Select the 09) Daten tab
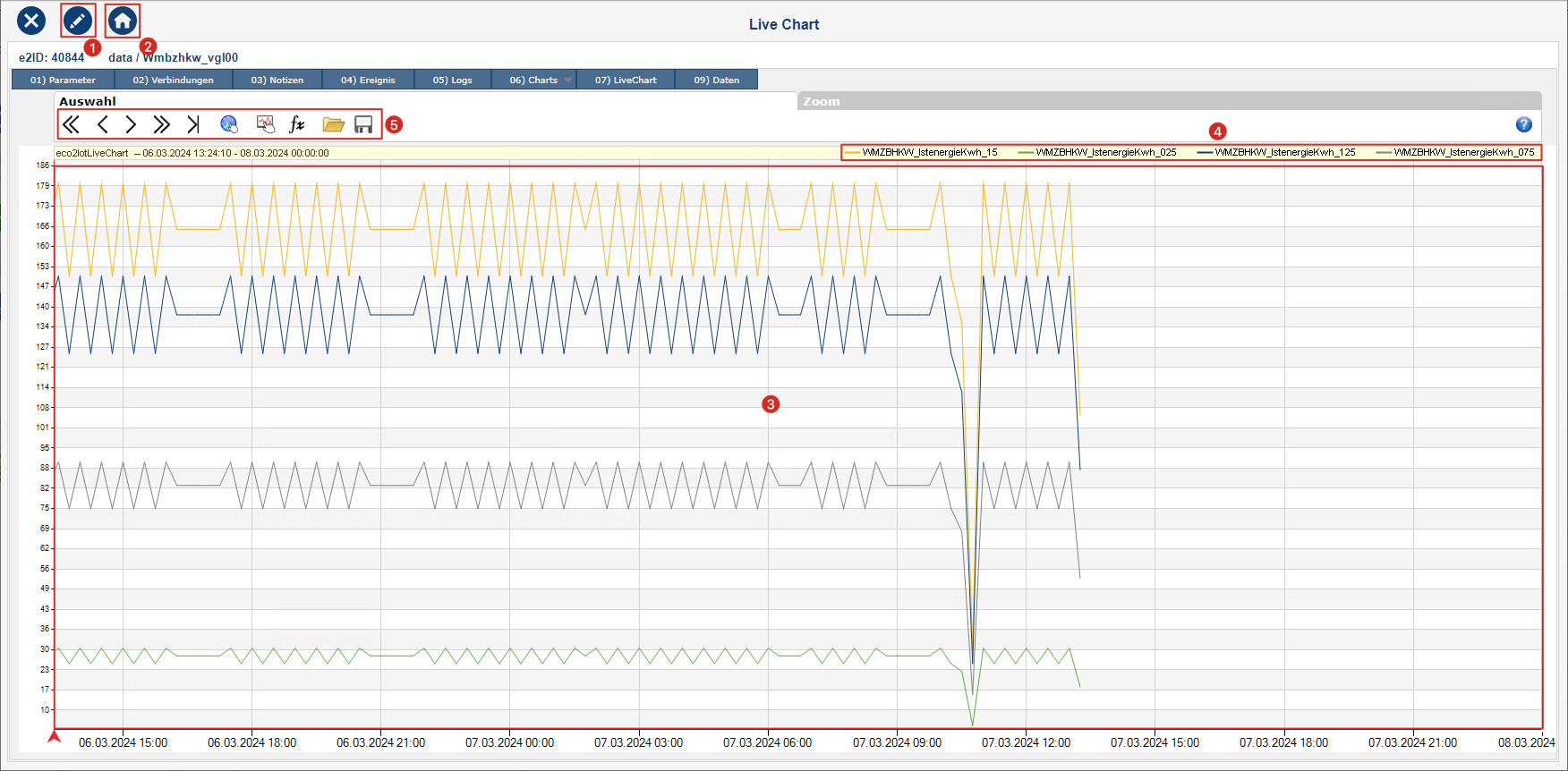 (716, 80)
